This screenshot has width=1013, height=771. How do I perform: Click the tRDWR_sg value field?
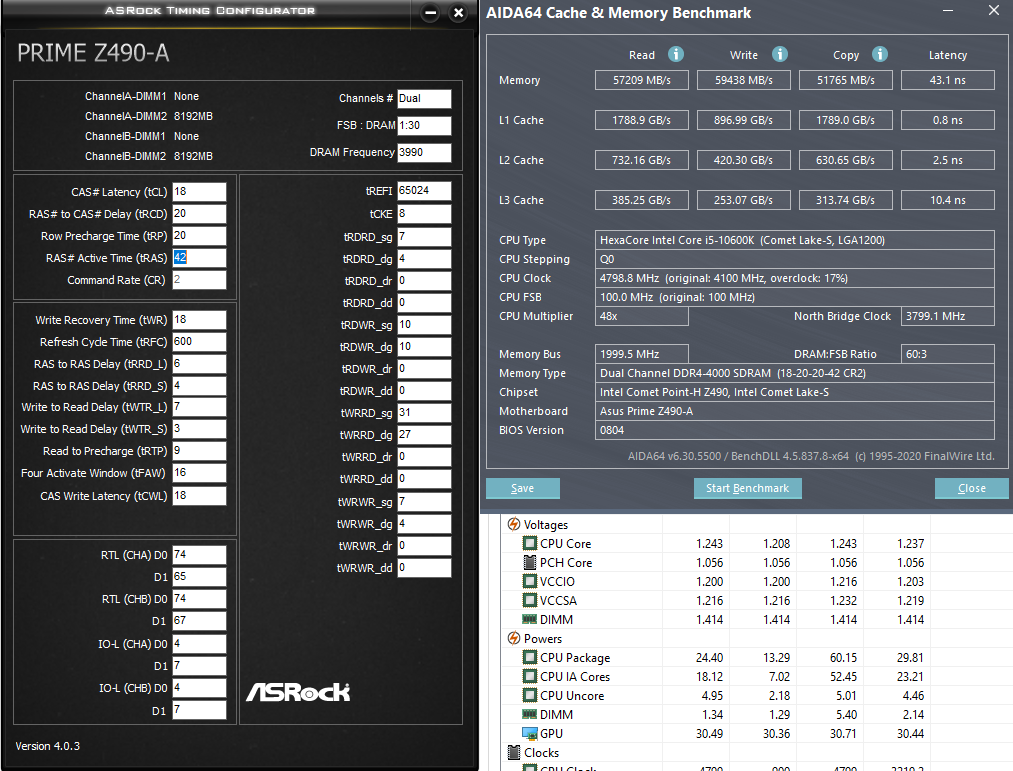[424, 325]
